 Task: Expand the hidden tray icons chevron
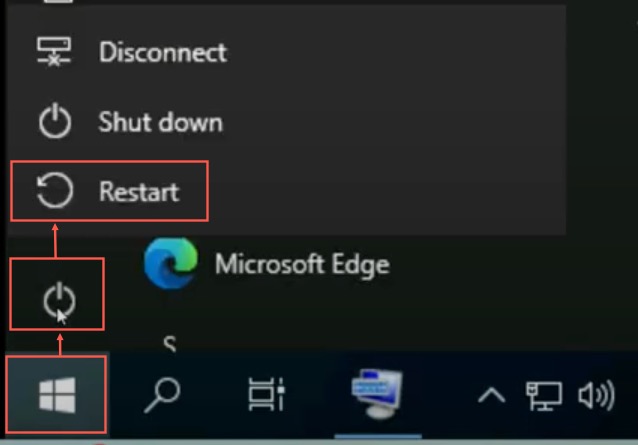491,396
